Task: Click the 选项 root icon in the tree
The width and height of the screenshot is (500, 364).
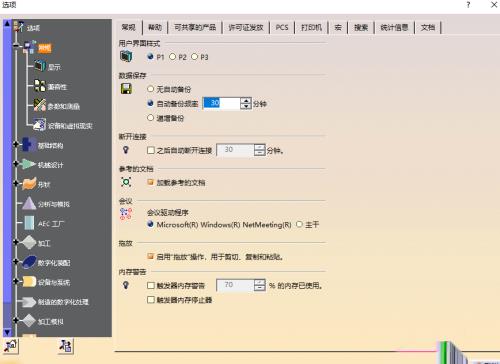Action: tap(19, 27)
